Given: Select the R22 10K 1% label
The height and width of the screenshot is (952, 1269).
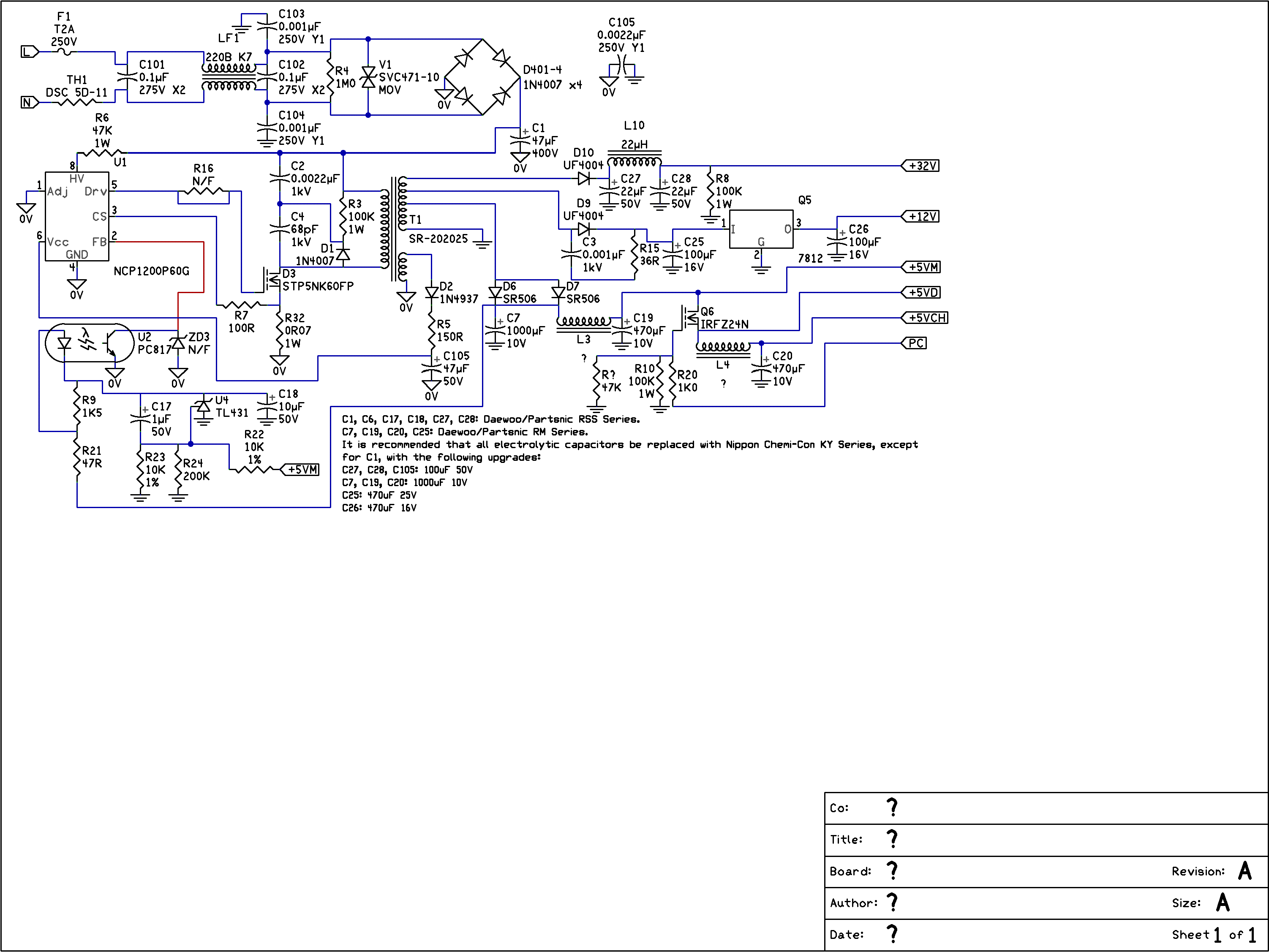Looking at the screenshot, I should pyautogui.click(x=254, y=447).
